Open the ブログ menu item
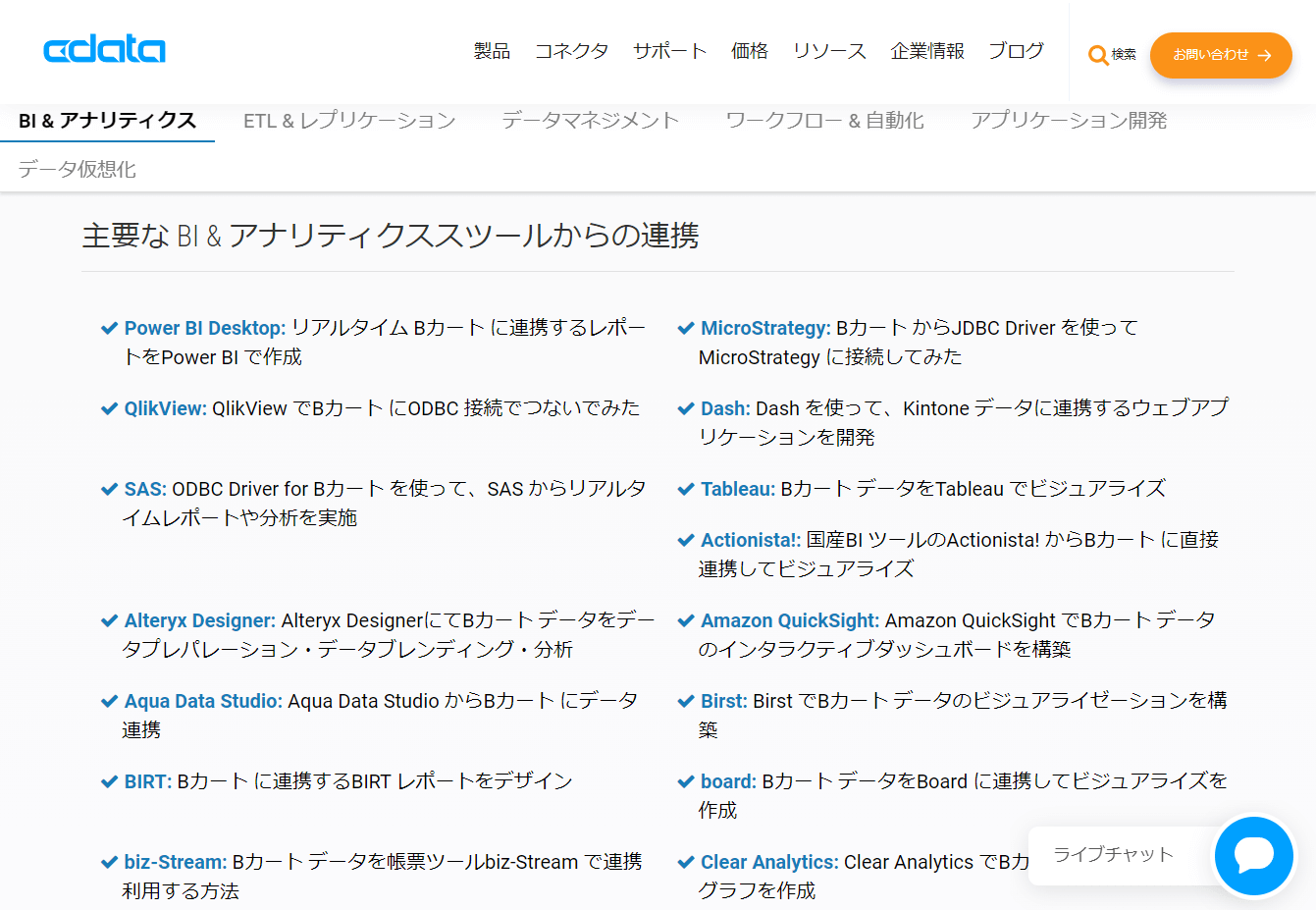This screenshot has height=910, width=1316. coord(1016,51)
